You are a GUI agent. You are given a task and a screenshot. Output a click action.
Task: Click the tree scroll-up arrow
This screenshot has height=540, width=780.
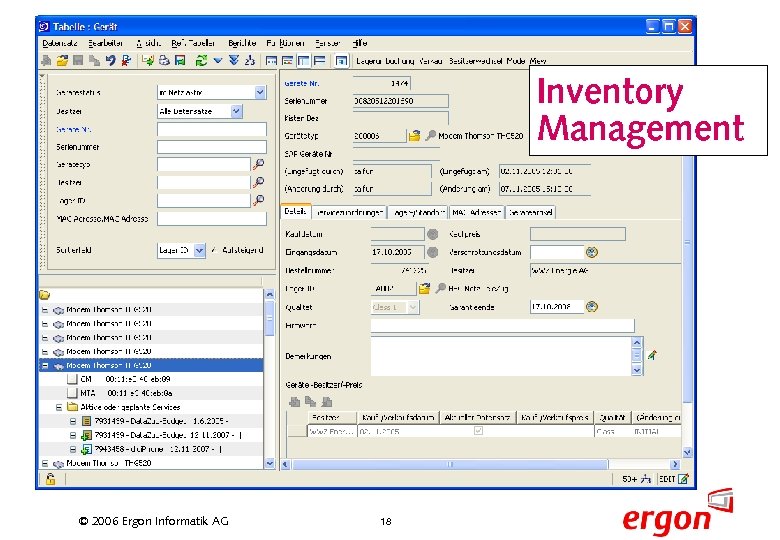(x=269, y=294)
